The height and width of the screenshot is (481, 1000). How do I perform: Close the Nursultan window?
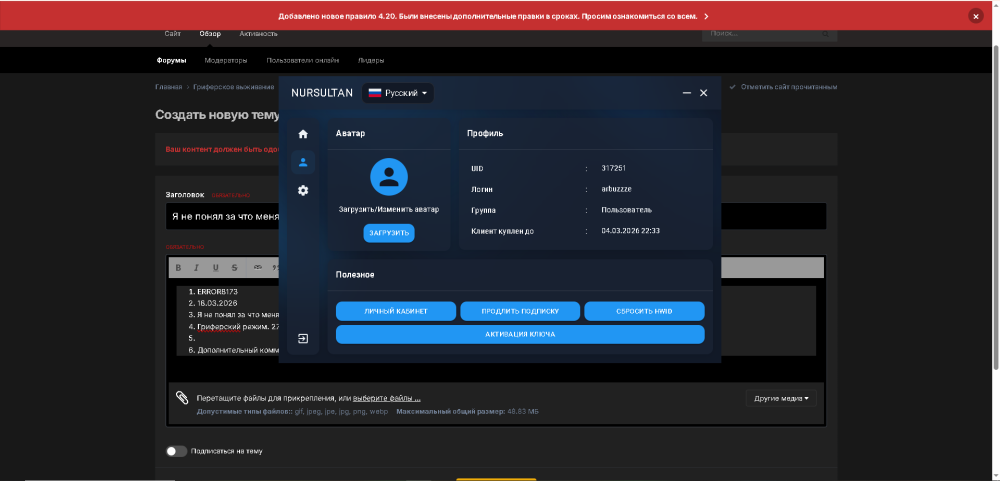point(703,93)
